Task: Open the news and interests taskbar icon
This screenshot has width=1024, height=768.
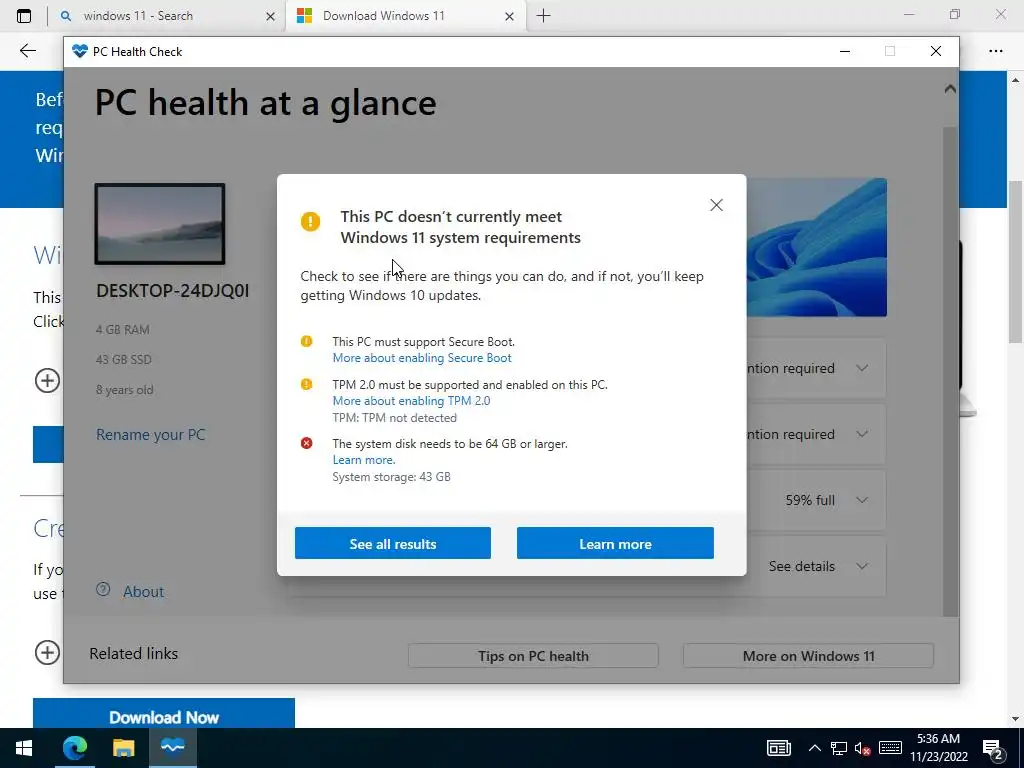Action: 778,748
